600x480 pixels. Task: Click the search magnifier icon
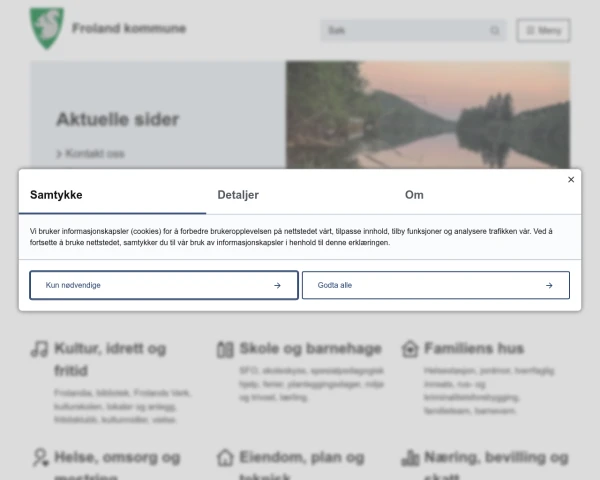[495, 30]
